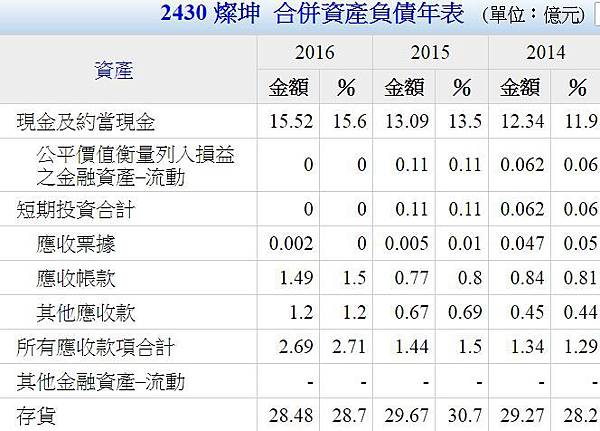Screen dimensions: 600x431
Task: Click 2016 存貨 amount 28.48
Action: click(291, 416)
